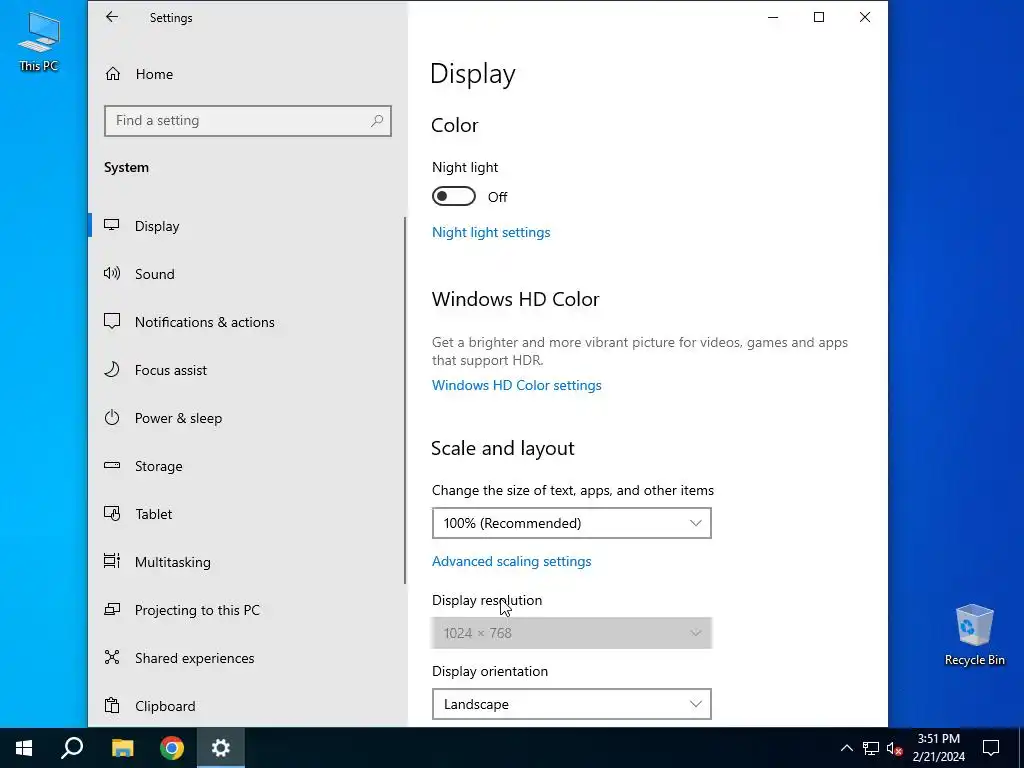Click the Storage drive icon

(x=112, y=466)
